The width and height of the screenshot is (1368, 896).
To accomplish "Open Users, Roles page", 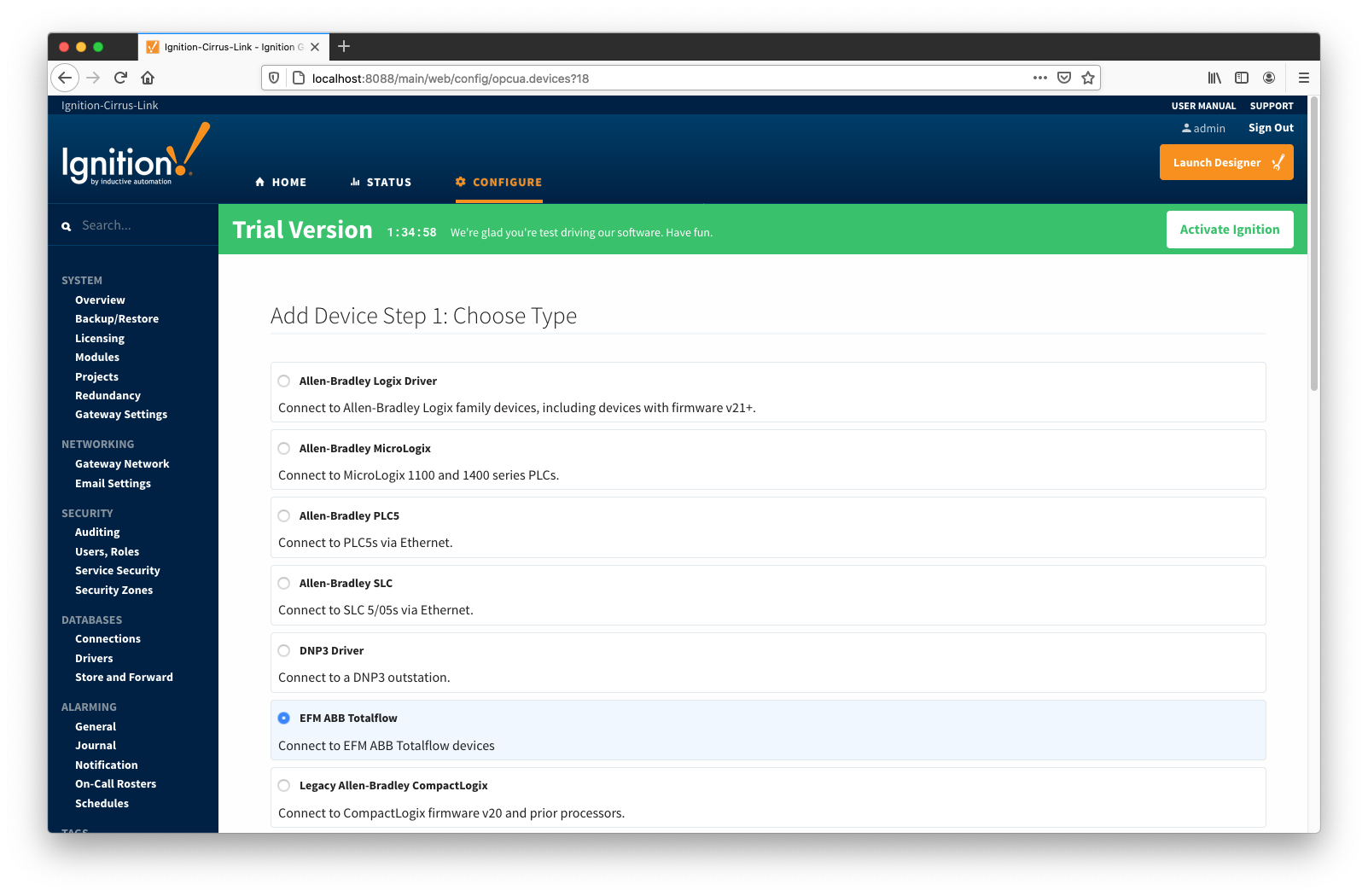I will click(107, 552).
